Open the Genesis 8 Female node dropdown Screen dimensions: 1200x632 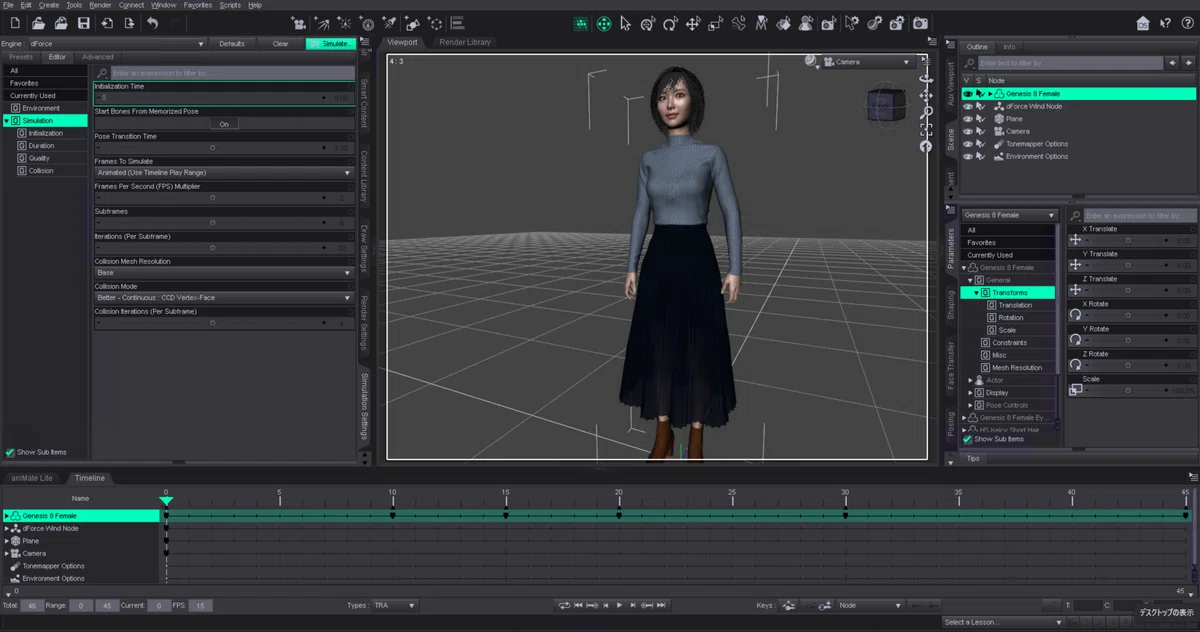(1009, 215)
